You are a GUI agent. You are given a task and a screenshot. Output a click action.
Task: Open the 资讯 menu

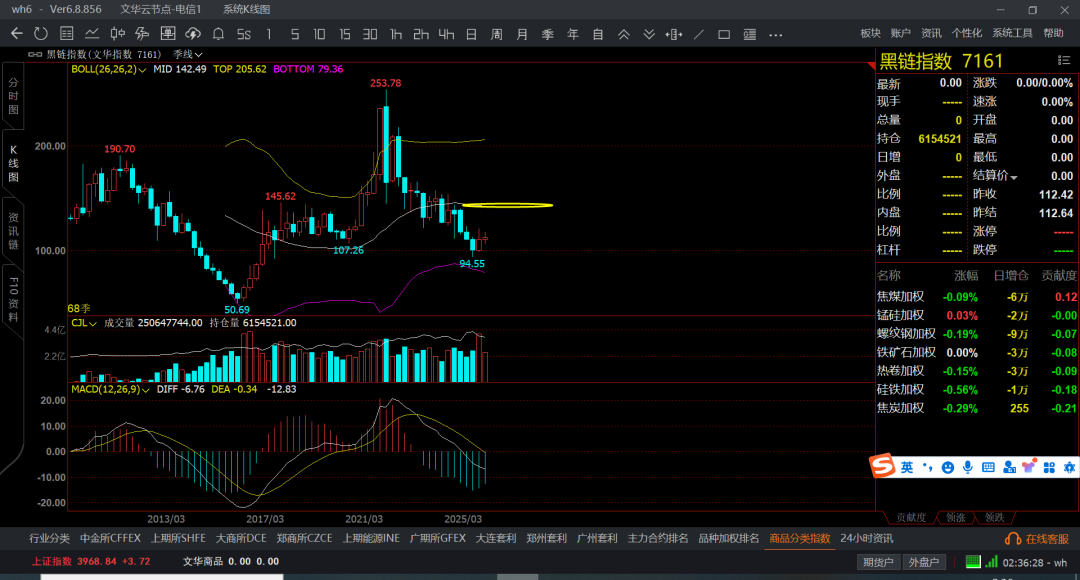[x=931, y=33]
